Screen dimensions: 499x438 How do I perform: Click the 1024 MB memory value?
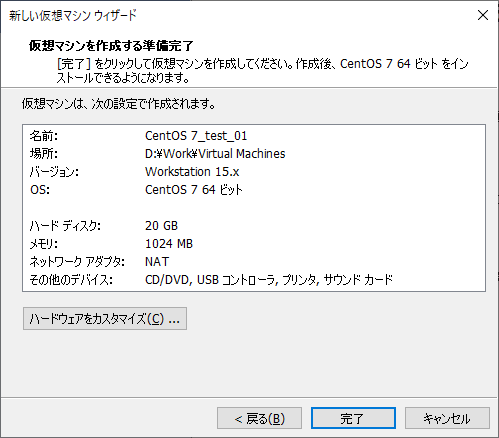[169, 244]
